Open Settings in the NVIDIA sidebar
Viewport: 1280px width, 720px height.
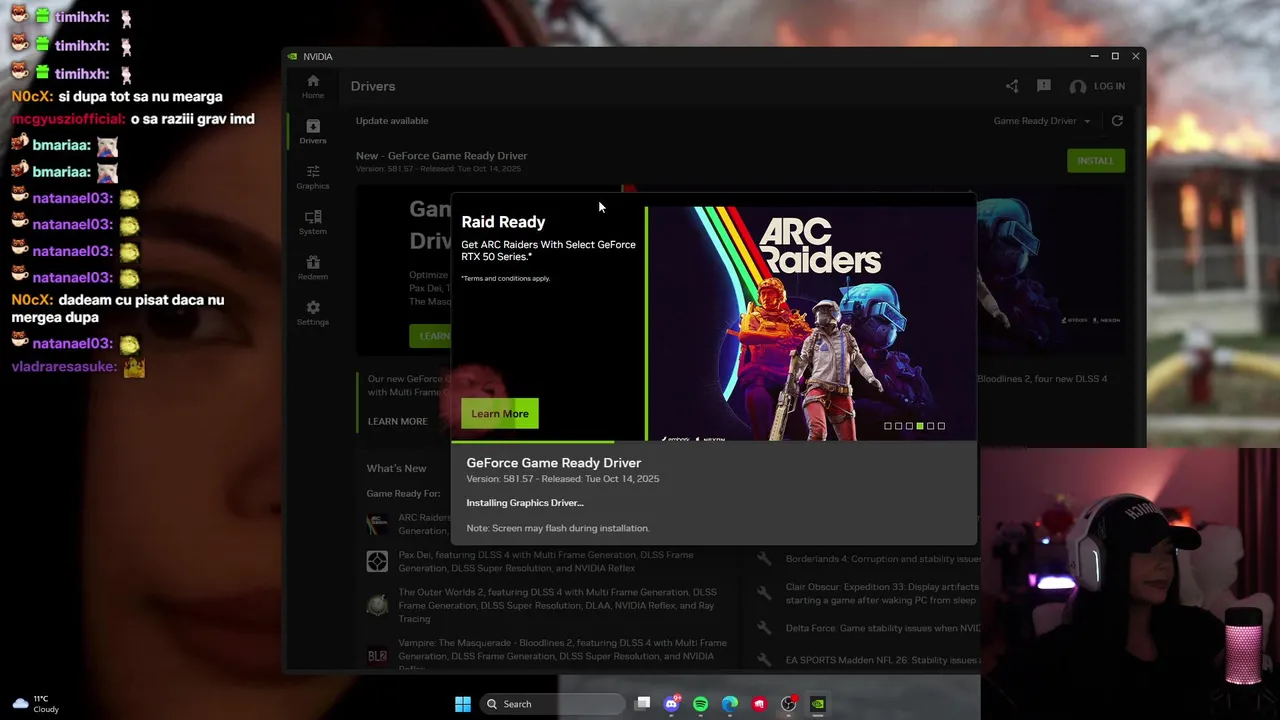pos(313,313)
